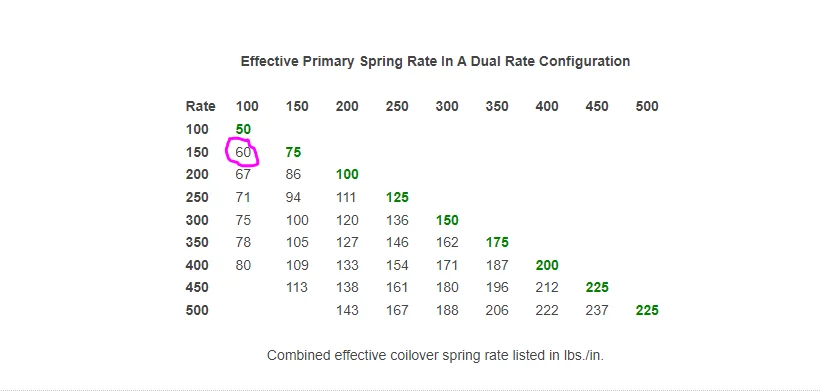Click the value 212 in row 450
Viewport: 820px width, 391px height.
pos(547,288)
